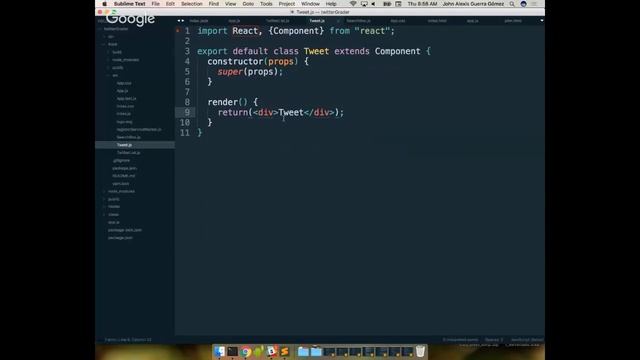Click the battery status icon
Image resolution: width=640 pixels, height=360 pixels.
point(387,4)
